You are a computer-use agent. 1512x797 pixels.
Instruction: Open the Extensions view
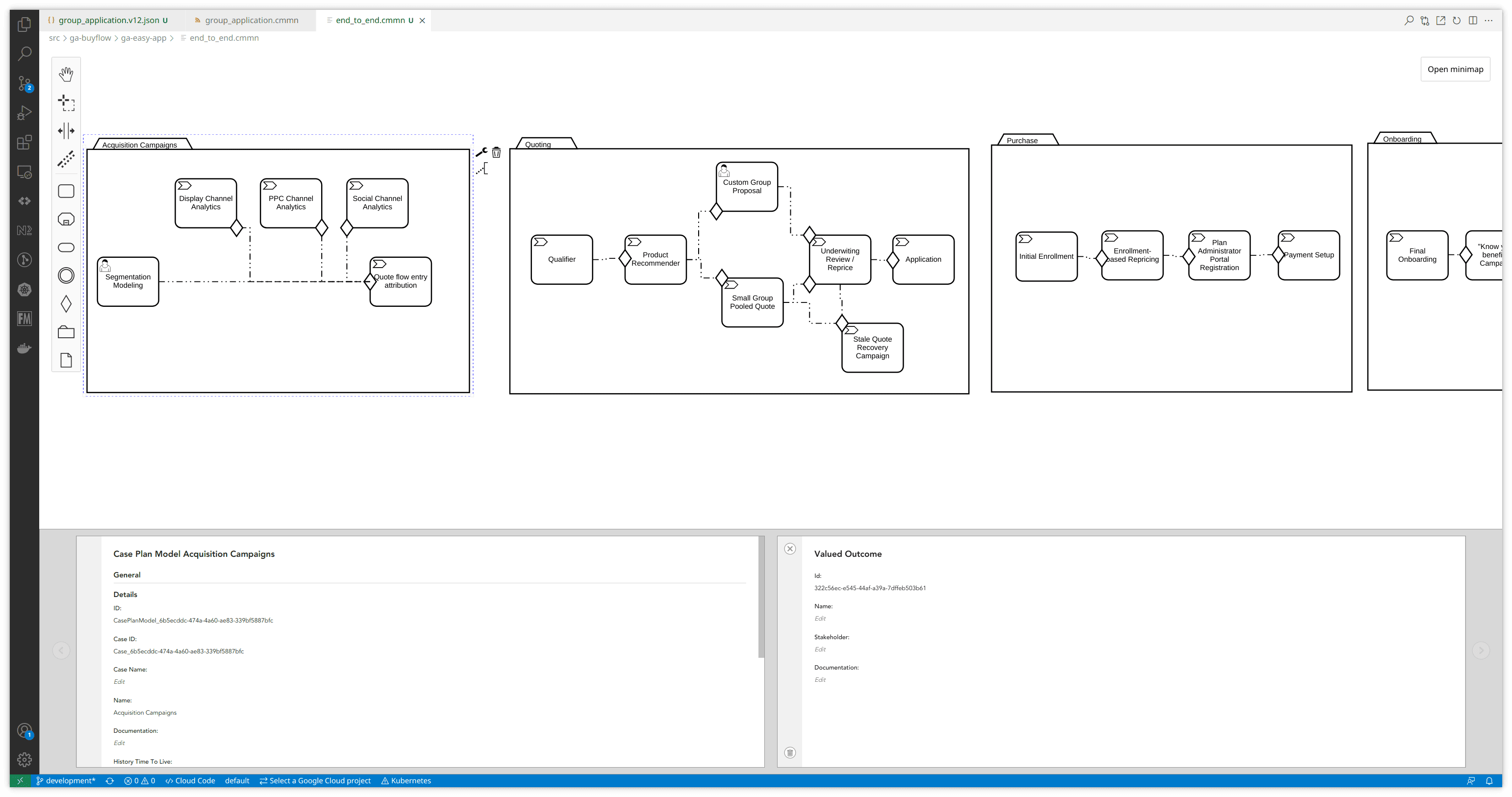pyautogui.click(x=24, y=142)
